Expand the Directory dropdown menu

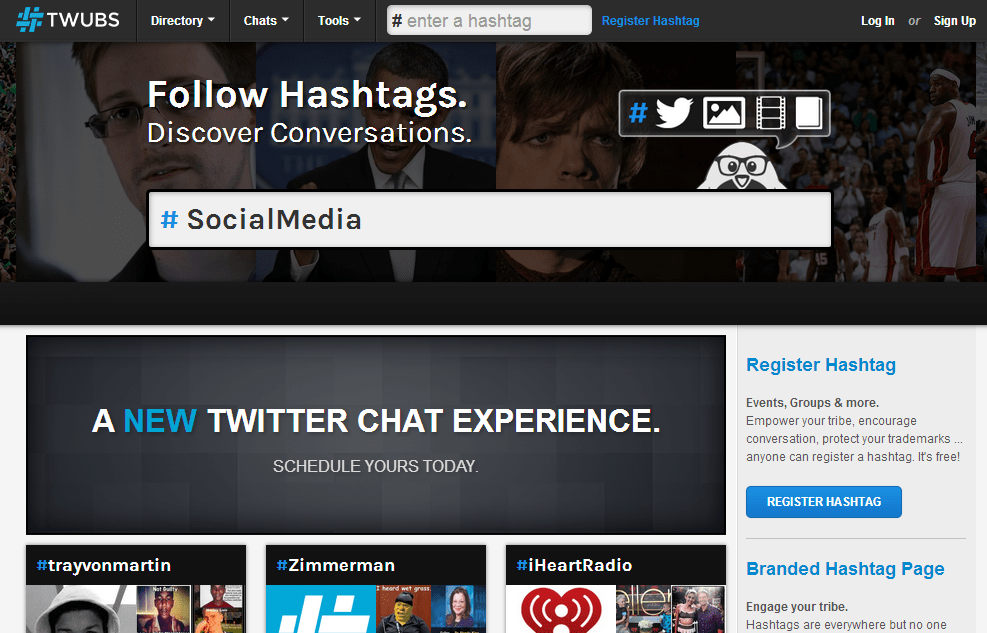click(x=183, y=21)
